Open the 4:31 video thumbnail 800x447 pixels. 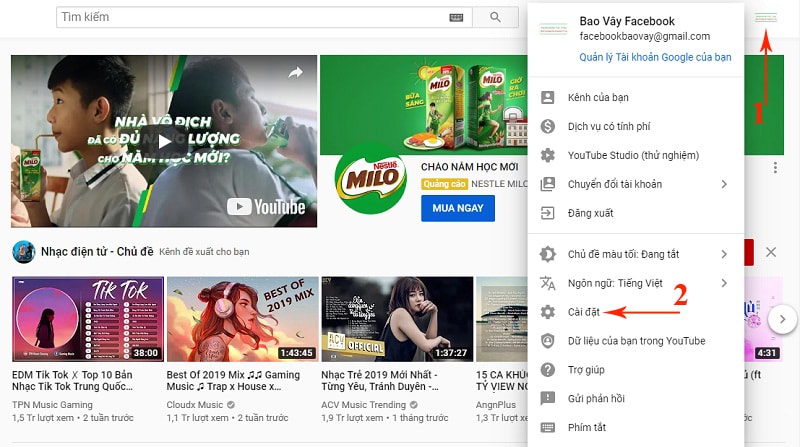click(763, 319)
